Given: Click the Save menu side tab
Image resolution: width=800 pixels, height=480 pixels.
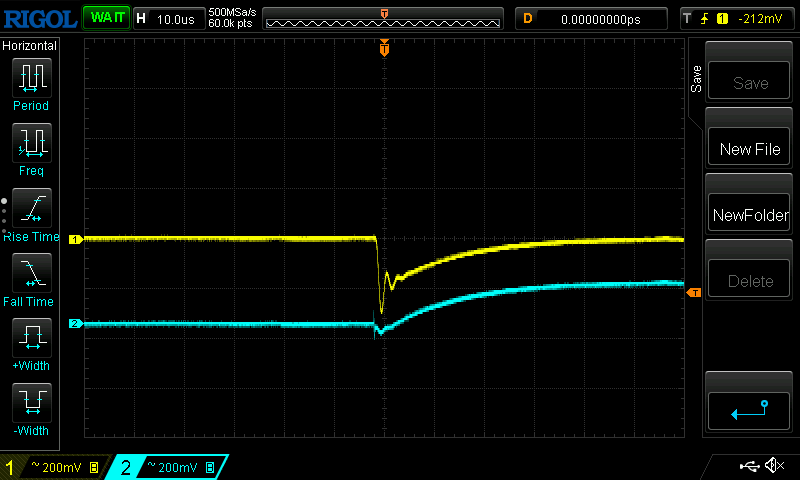Looking at the screenshot, I should coord(696,79).
